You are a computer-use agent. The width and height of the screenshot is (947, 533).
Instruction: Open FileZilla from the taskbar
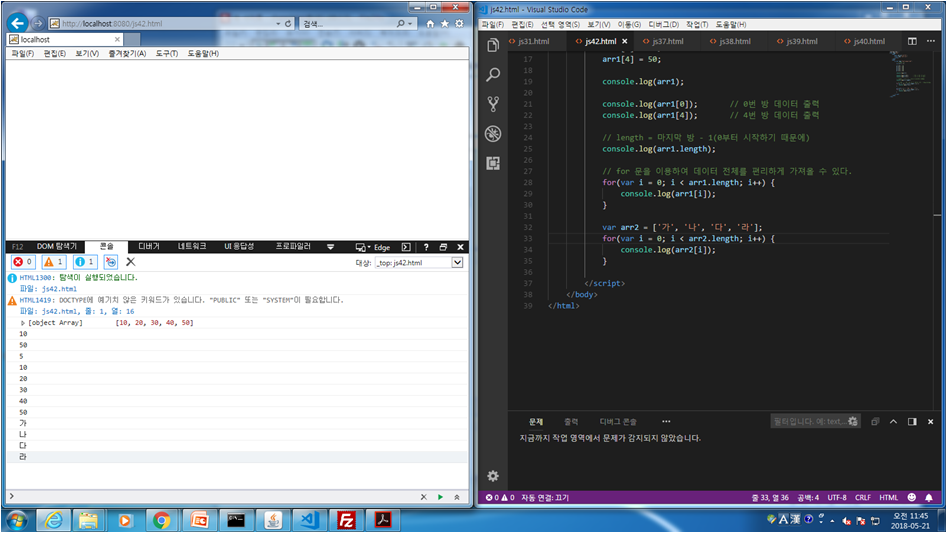click(346, 520)
